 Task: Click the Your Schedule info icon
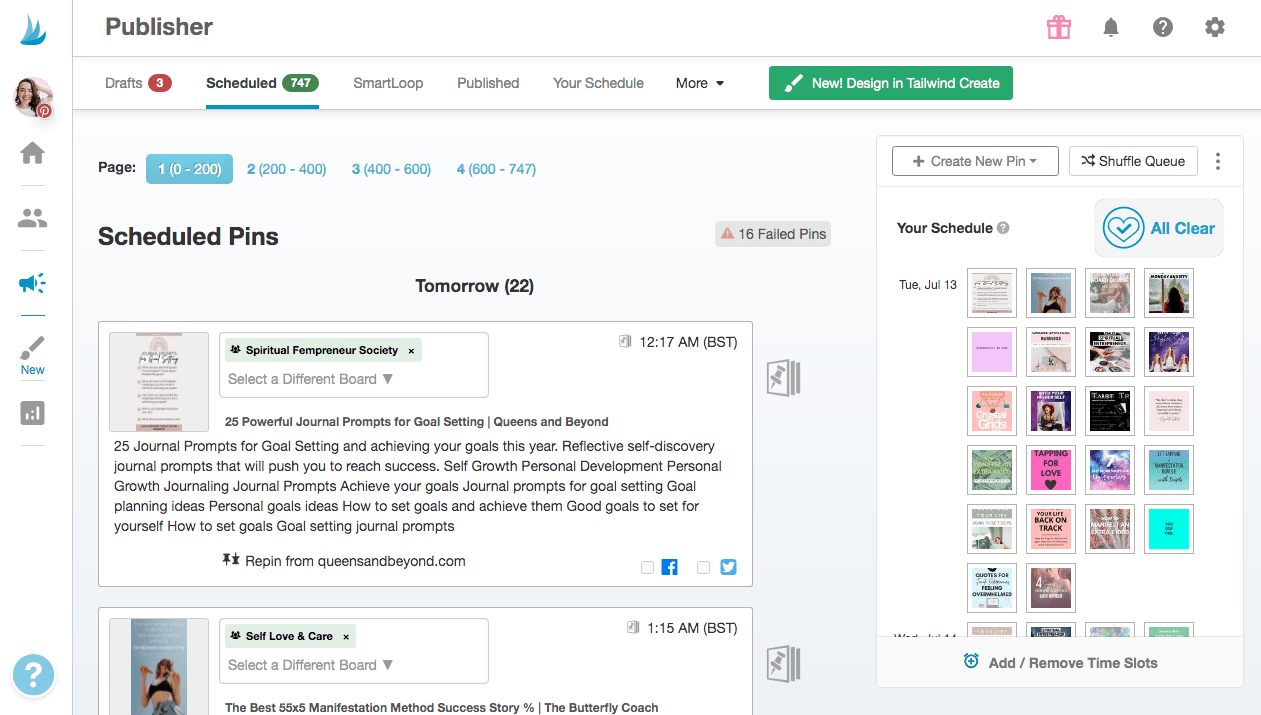tap(1003, 228)
